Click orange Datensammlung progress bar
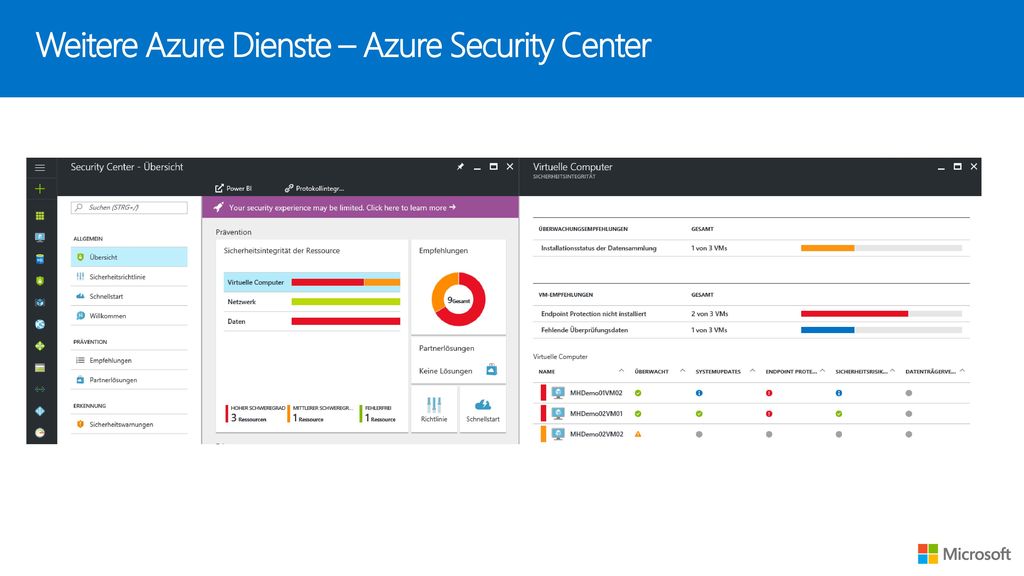Image resolution: width=1024 pixels, height=576 pixels. coord(827,248)
